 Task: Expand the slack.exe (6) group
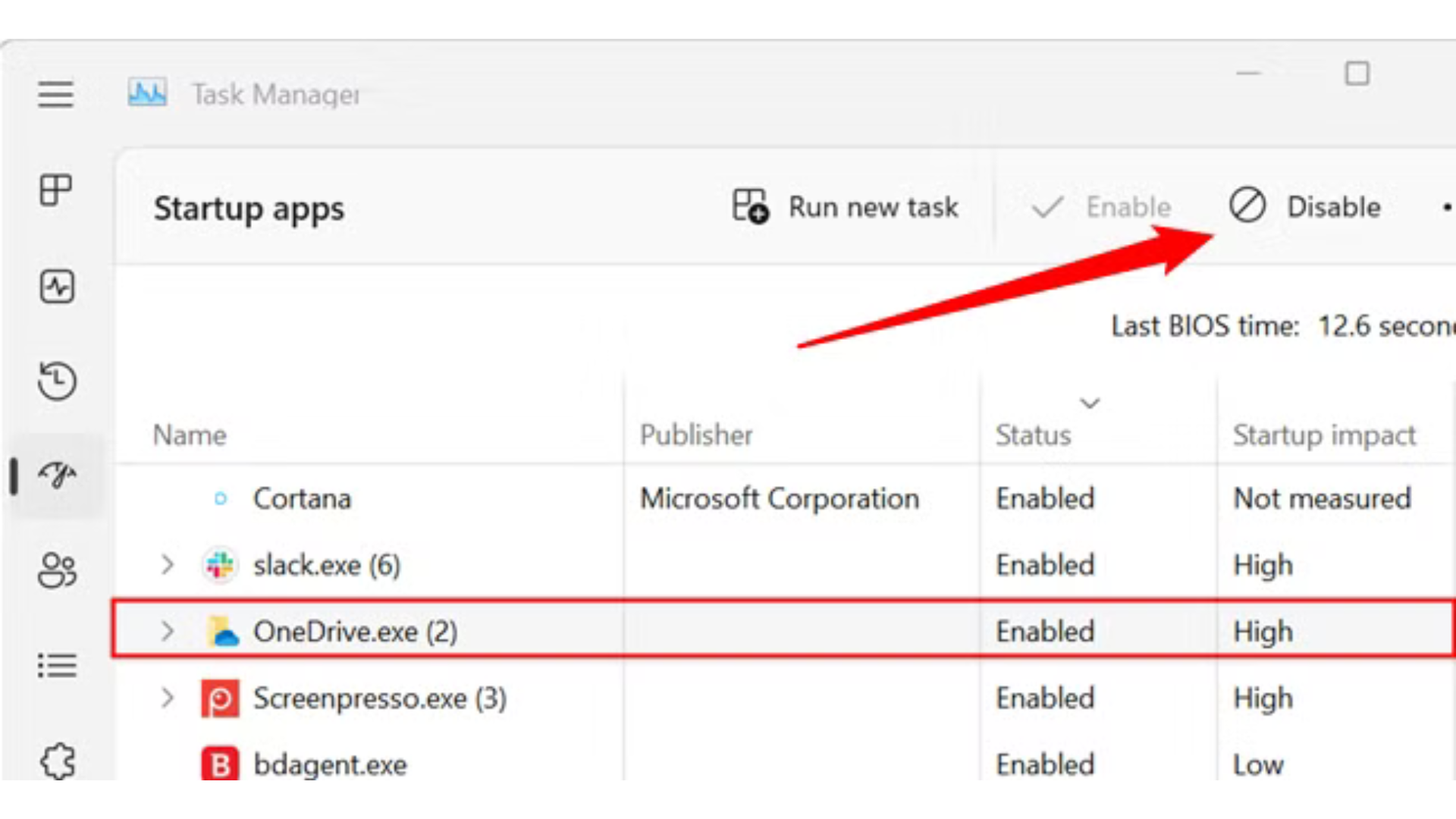(168, 565)
